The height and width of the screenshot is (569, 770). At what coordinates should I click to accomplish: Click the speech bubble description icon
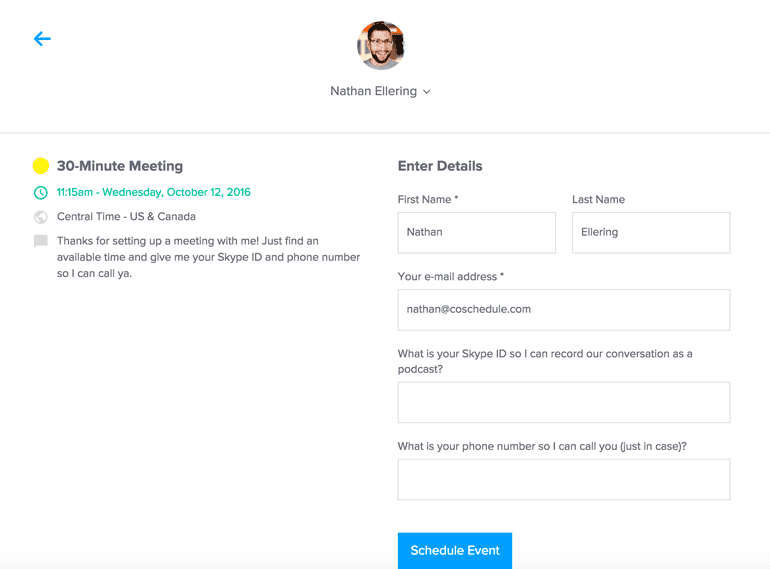click(x=41, y=241)
